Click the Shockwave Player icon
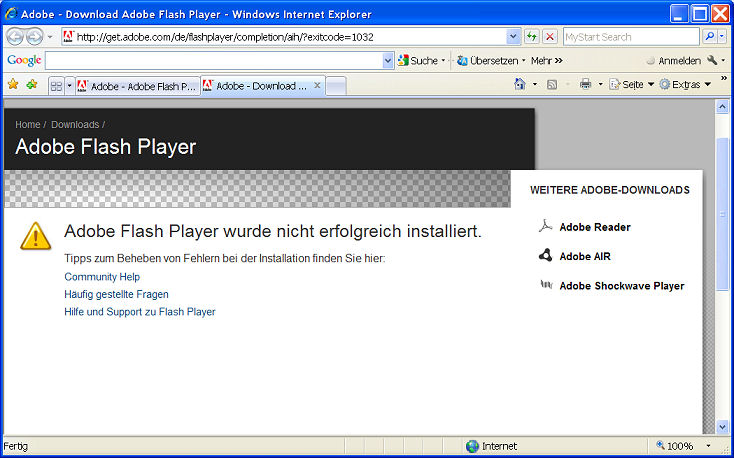 point(546,284)
